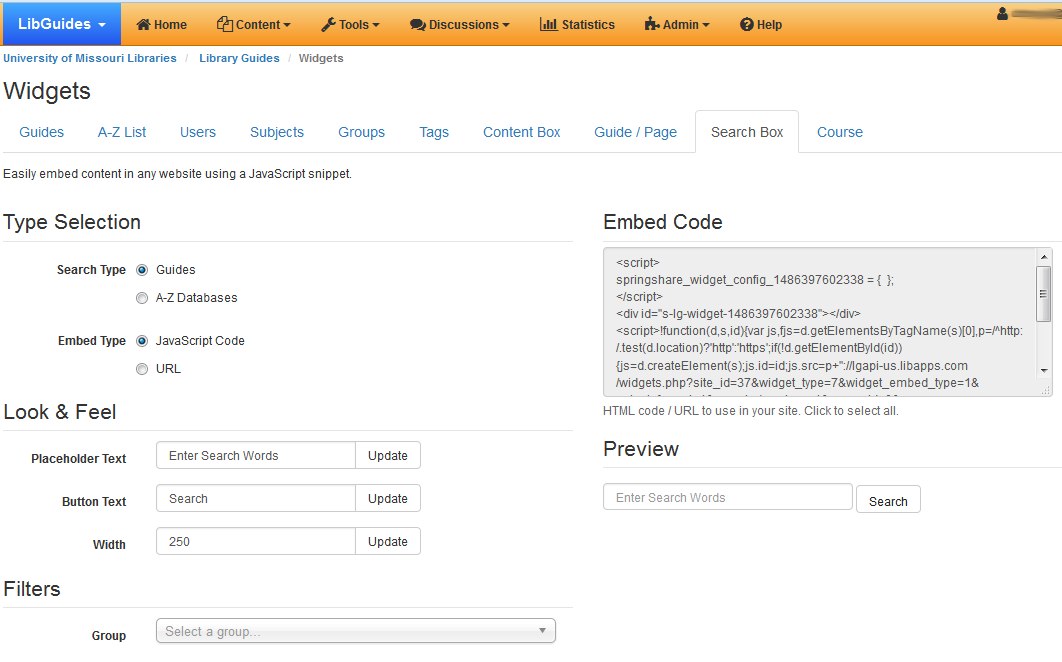This screenshot has width=1062, height=662.
Task: Select the Search Box tab
Action: pyautogui.click(x=747, y=132)
